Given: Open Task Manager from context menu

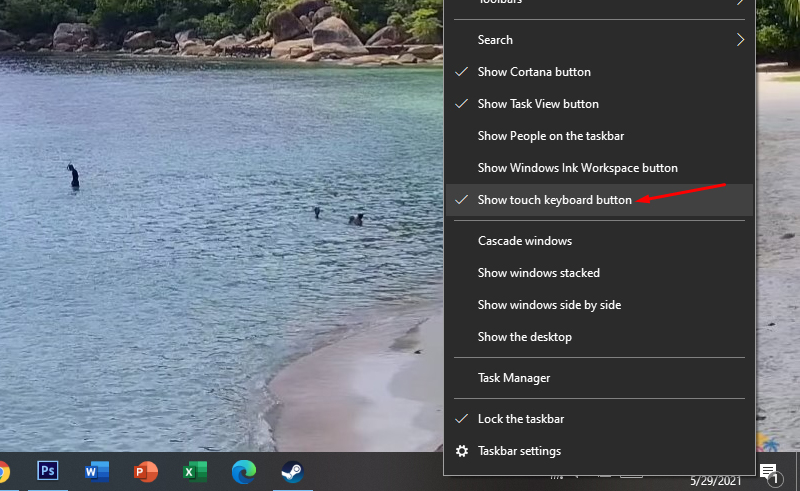Looking at the screenshot, I should tap(514, 378).
